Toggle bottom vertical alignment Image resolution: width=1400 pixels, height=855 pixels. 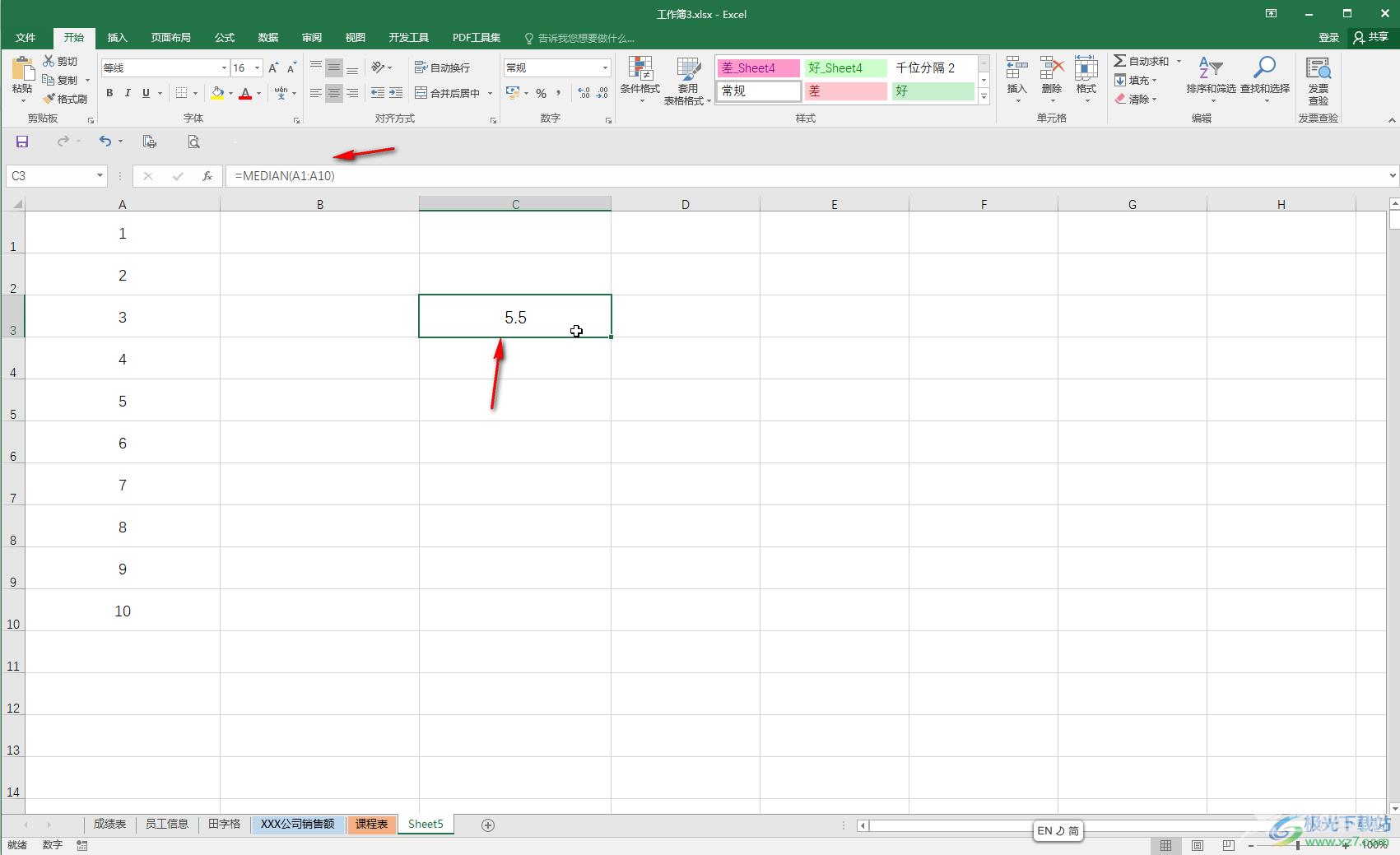click(352, 67)
